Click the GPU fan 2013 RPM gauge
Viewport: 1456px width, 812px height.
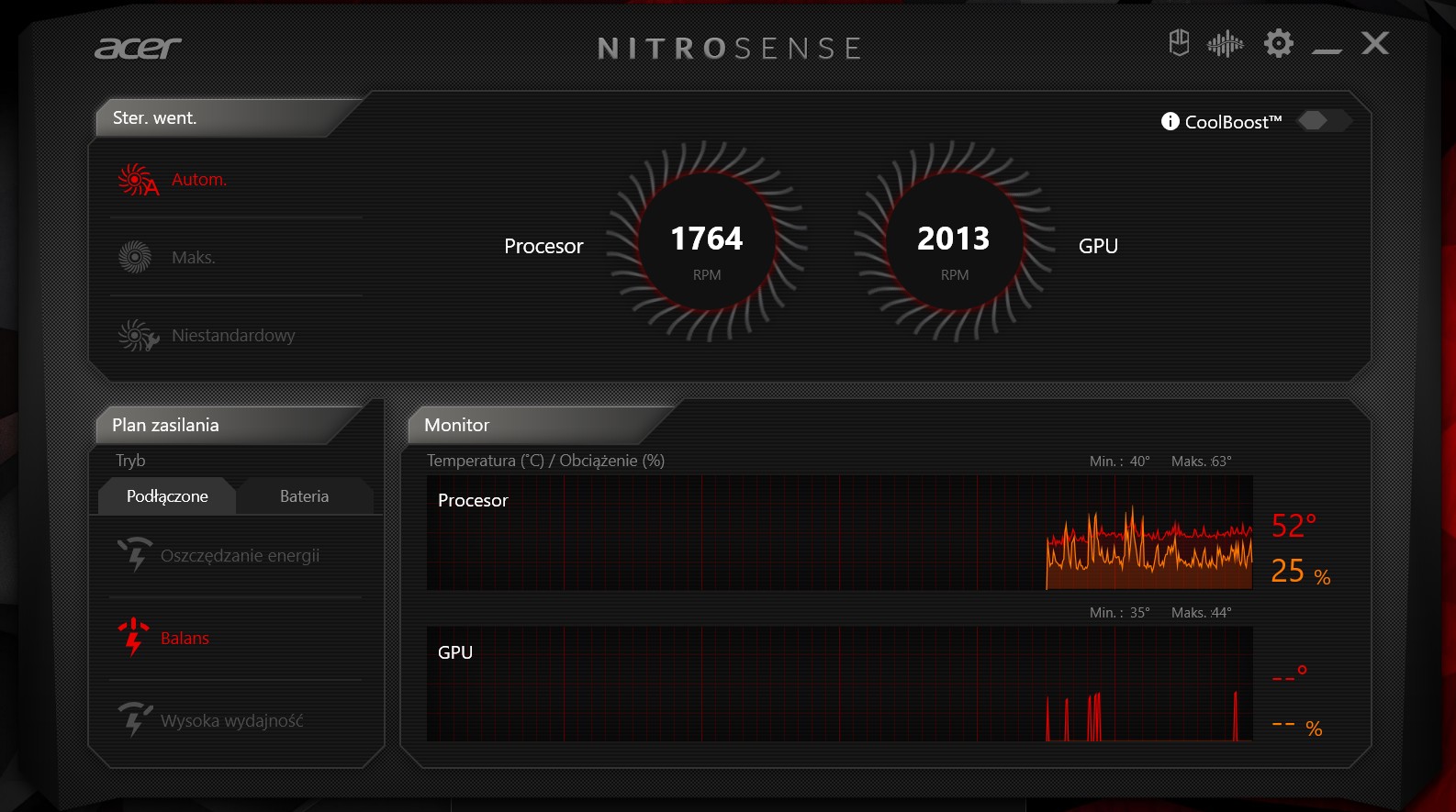[955, 242]
